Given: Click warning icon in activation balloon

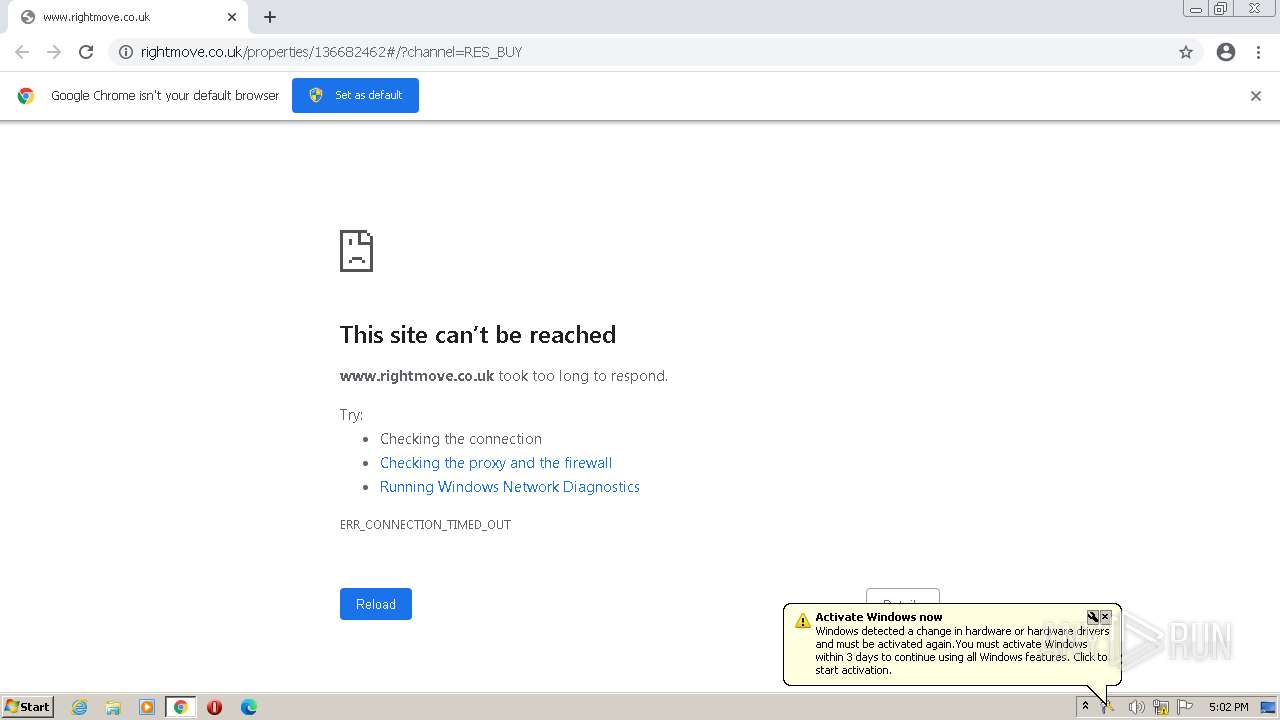Looking at the screenshot, I should click(x=802, y=621).
